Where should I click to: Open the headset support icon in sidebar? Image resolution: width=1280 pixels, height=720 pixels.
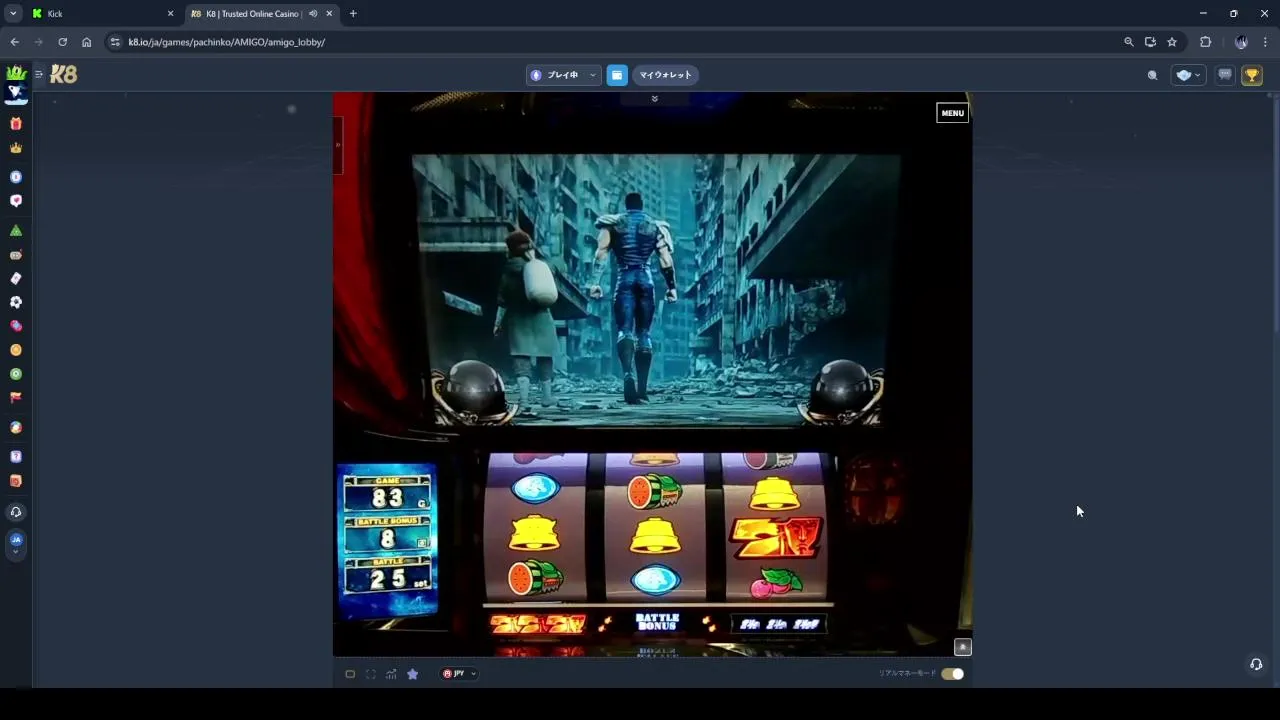click(15, 512)
